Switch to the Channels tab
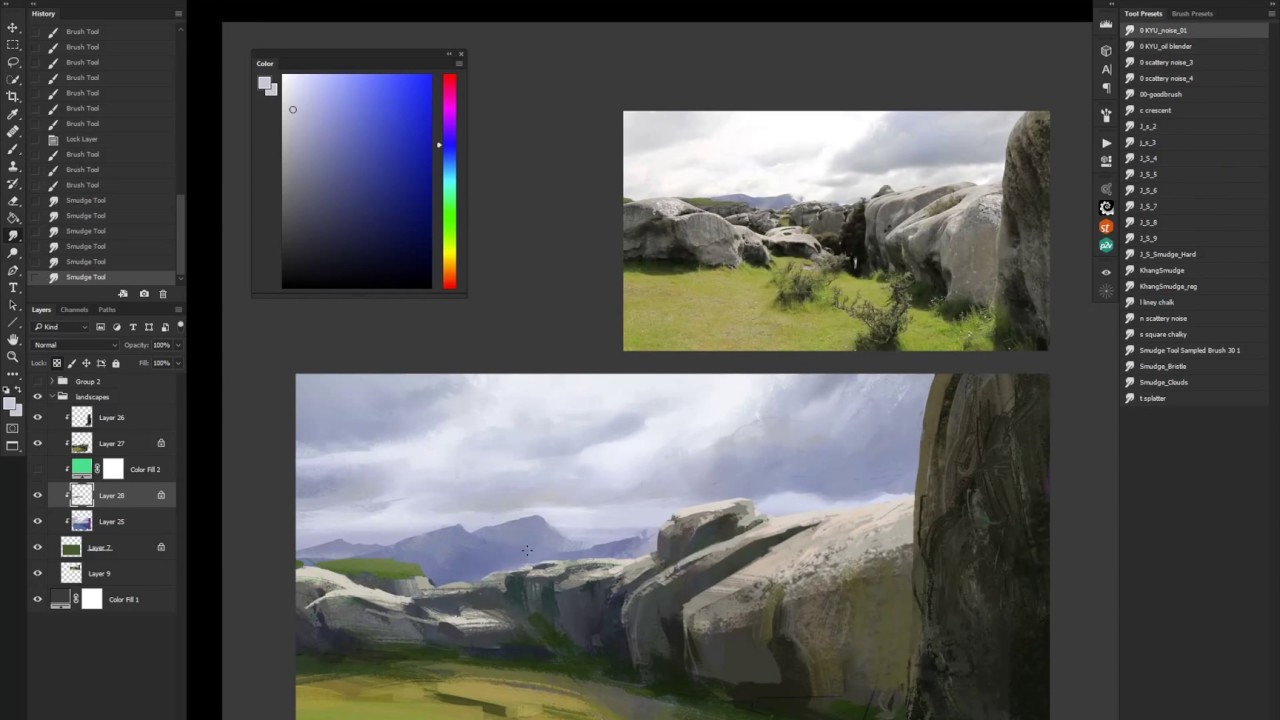 point(74,310)
